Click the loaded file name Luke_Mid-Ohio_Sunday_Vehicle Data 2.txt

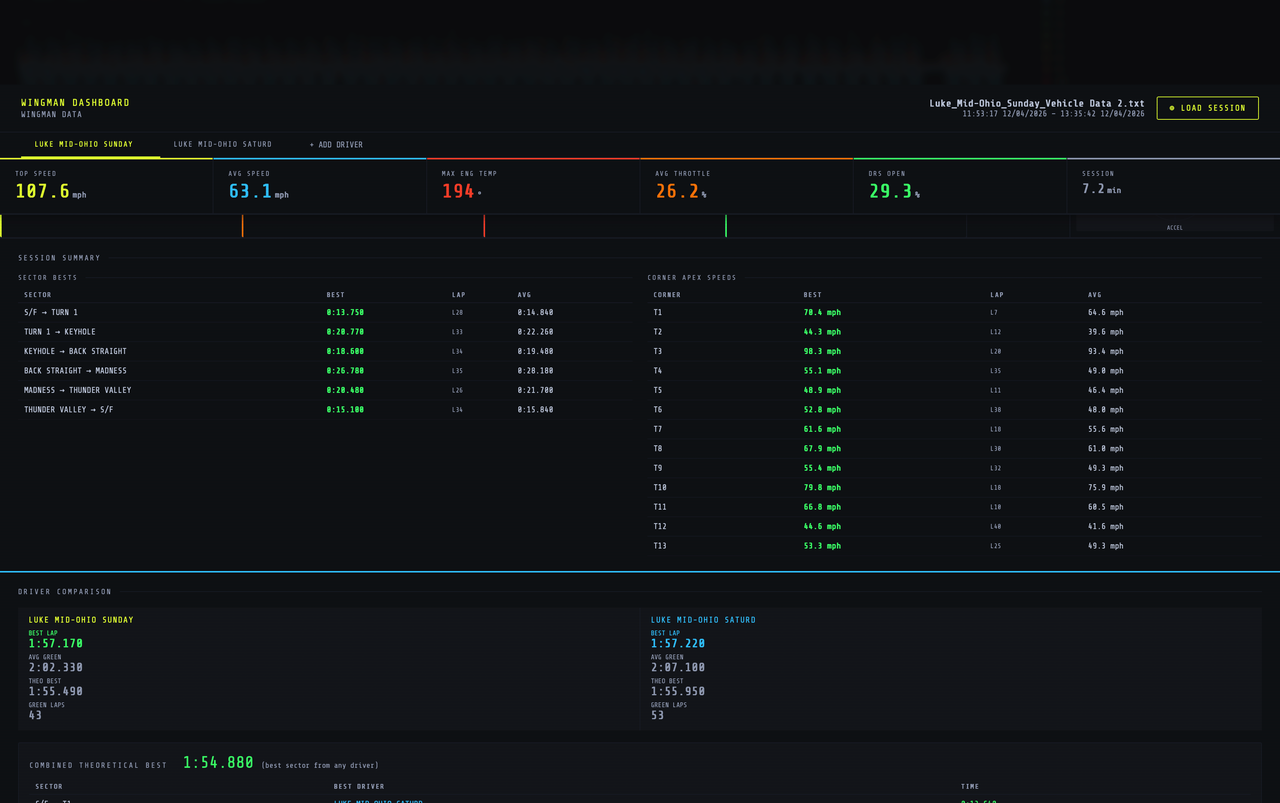coord(1037,103)
